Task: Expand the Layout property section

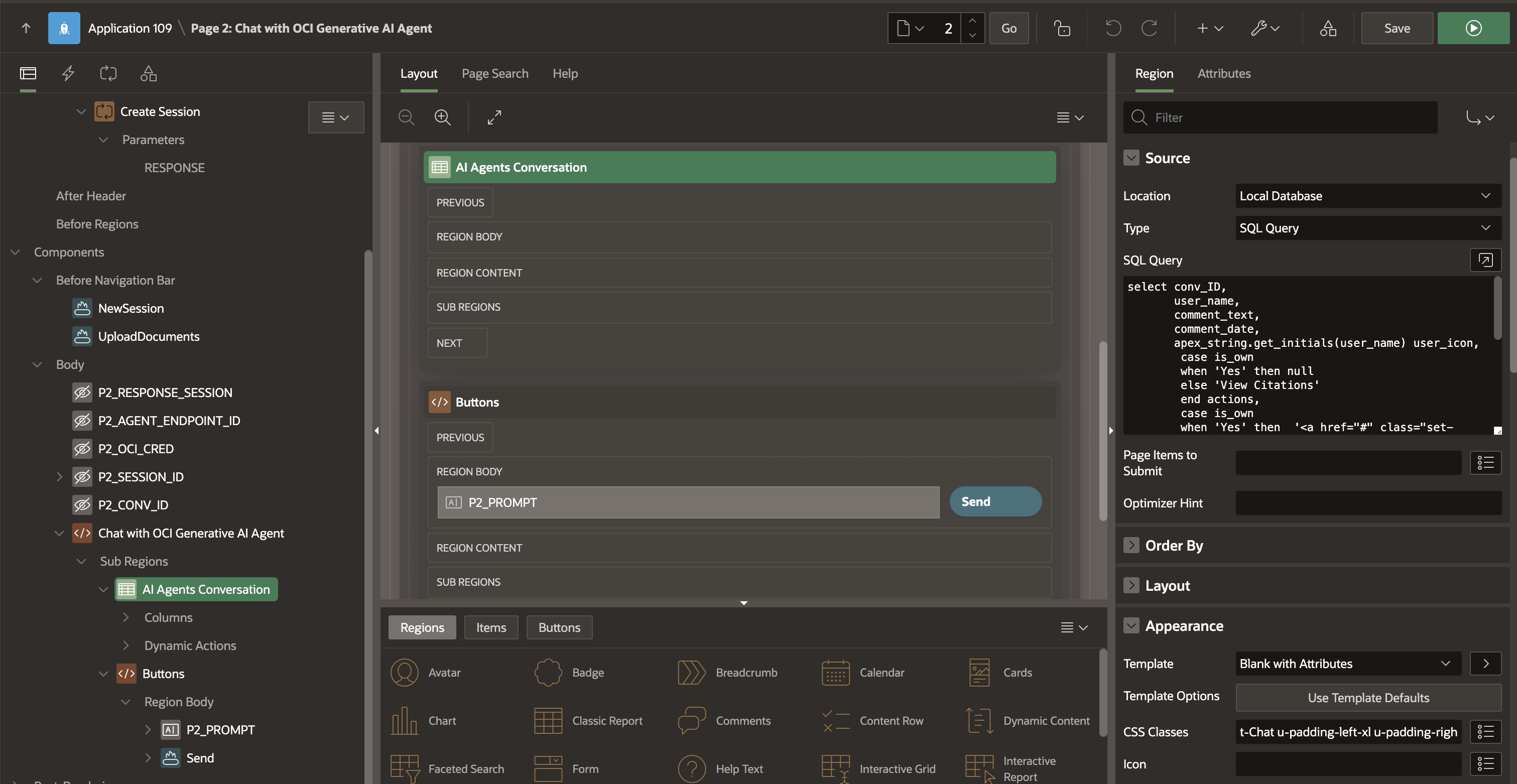Action: tap(1130, 586)
